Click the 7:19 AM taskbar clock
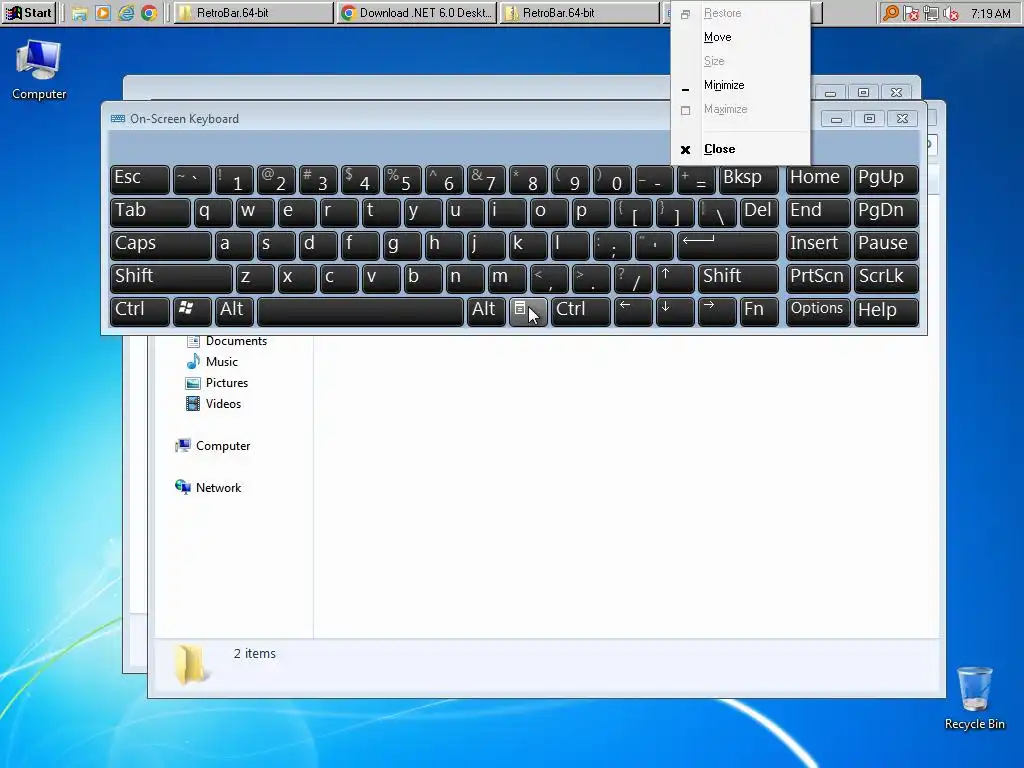The height and width of the screenshot is (768, 1024). pyautogui.click(x=990, y=13)
